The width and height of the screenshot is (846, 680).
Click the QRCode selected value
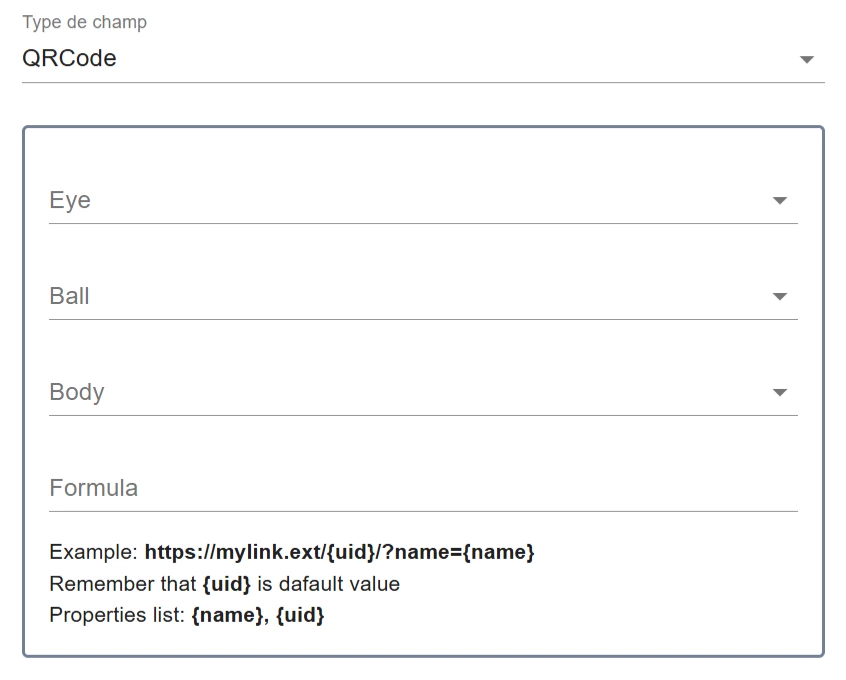(69, 58)
